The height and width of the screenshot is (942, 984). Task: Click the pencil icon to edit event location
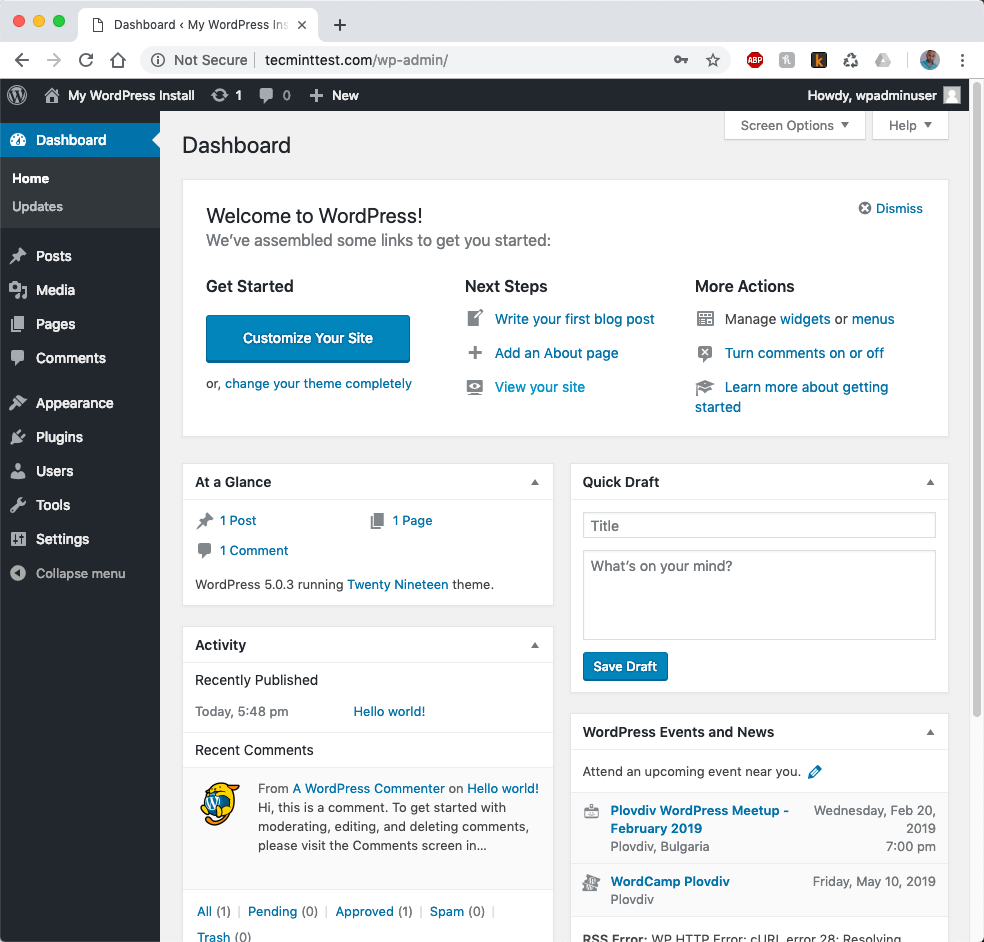coord(815,772)
